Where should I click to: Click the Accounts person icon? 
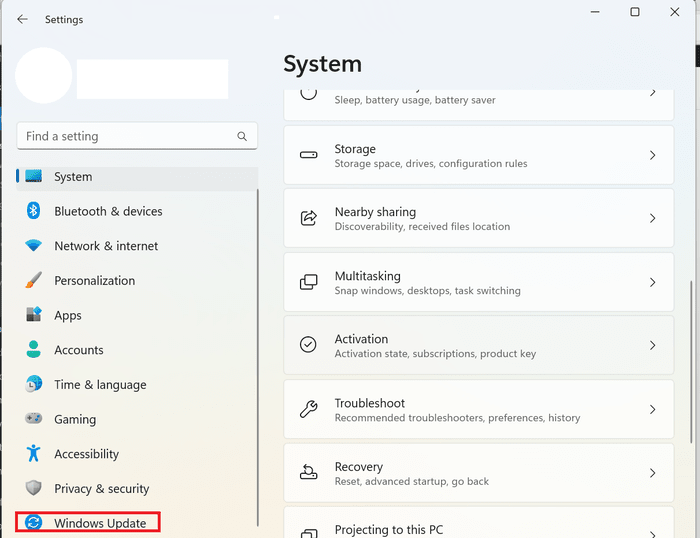pos(33,349)
